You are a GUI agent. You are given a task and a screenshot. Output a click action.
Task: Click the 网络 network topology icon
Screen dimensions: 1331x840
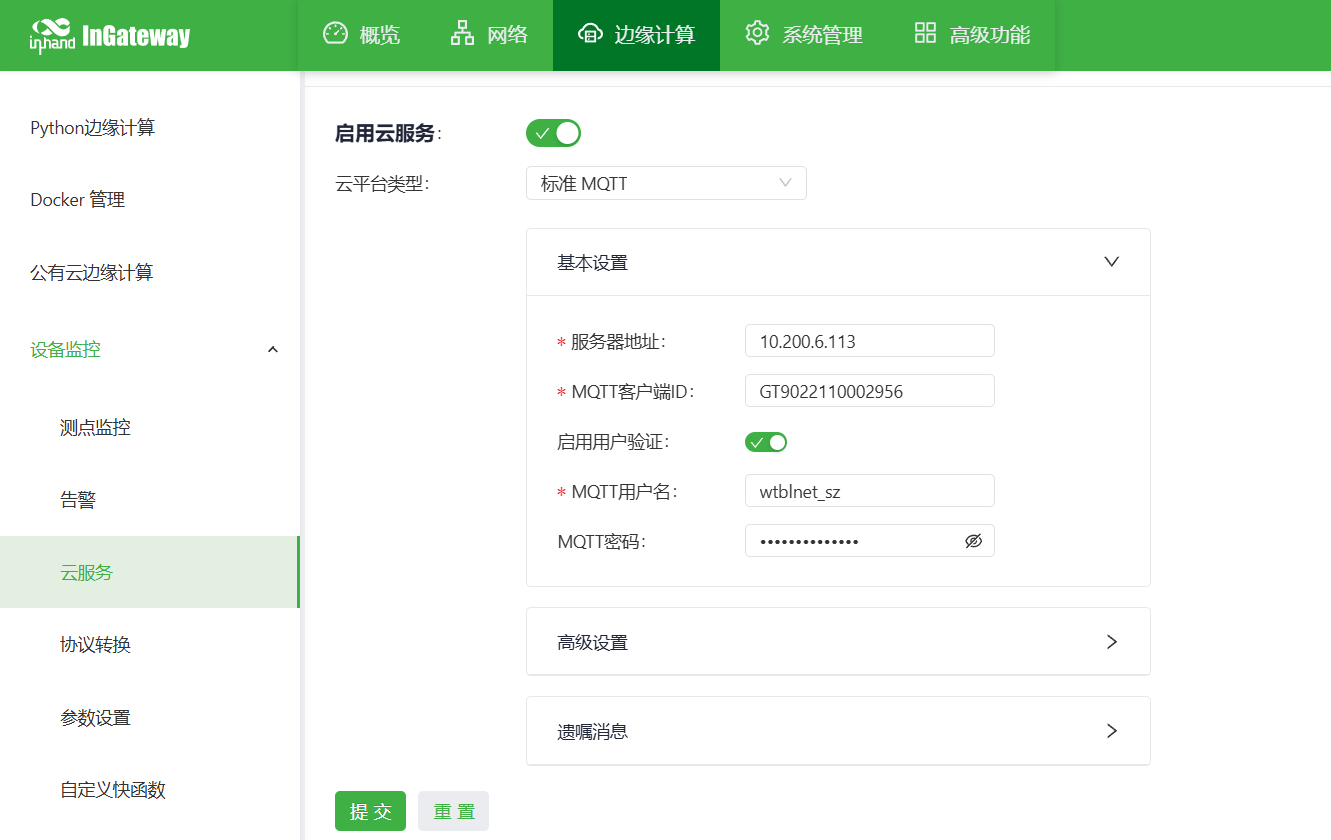(x=463, y=34)
